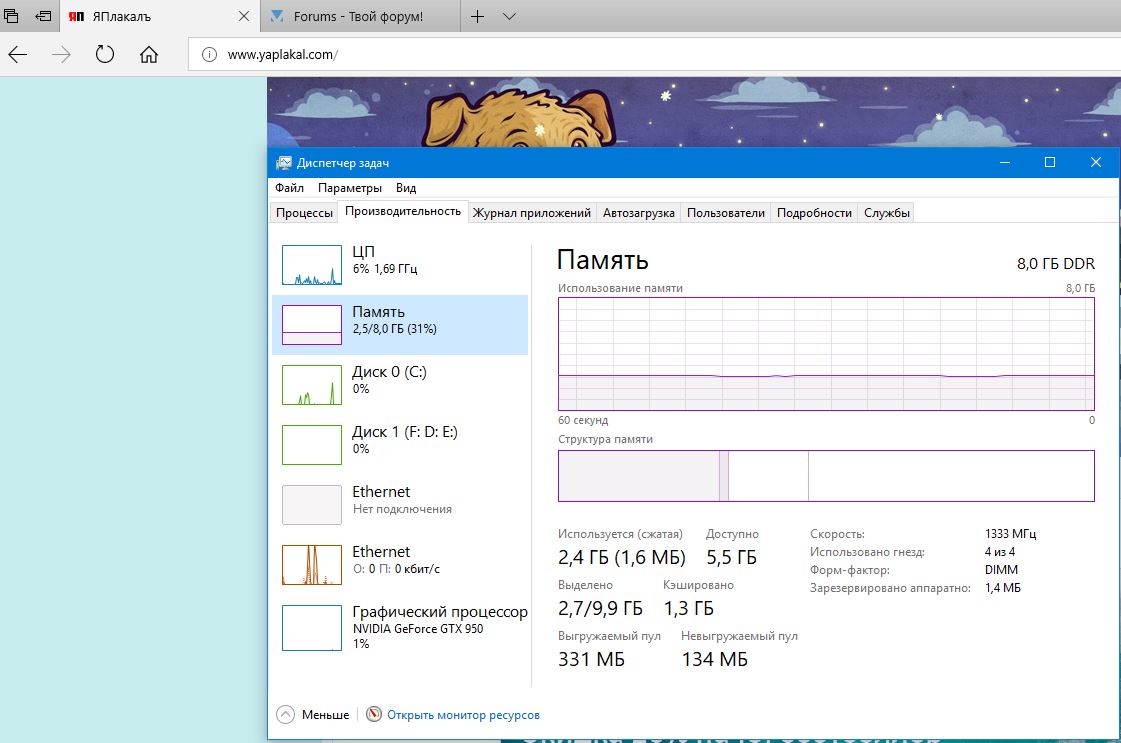Click the Resource Monitor icon at bottom

click(374, 715)
